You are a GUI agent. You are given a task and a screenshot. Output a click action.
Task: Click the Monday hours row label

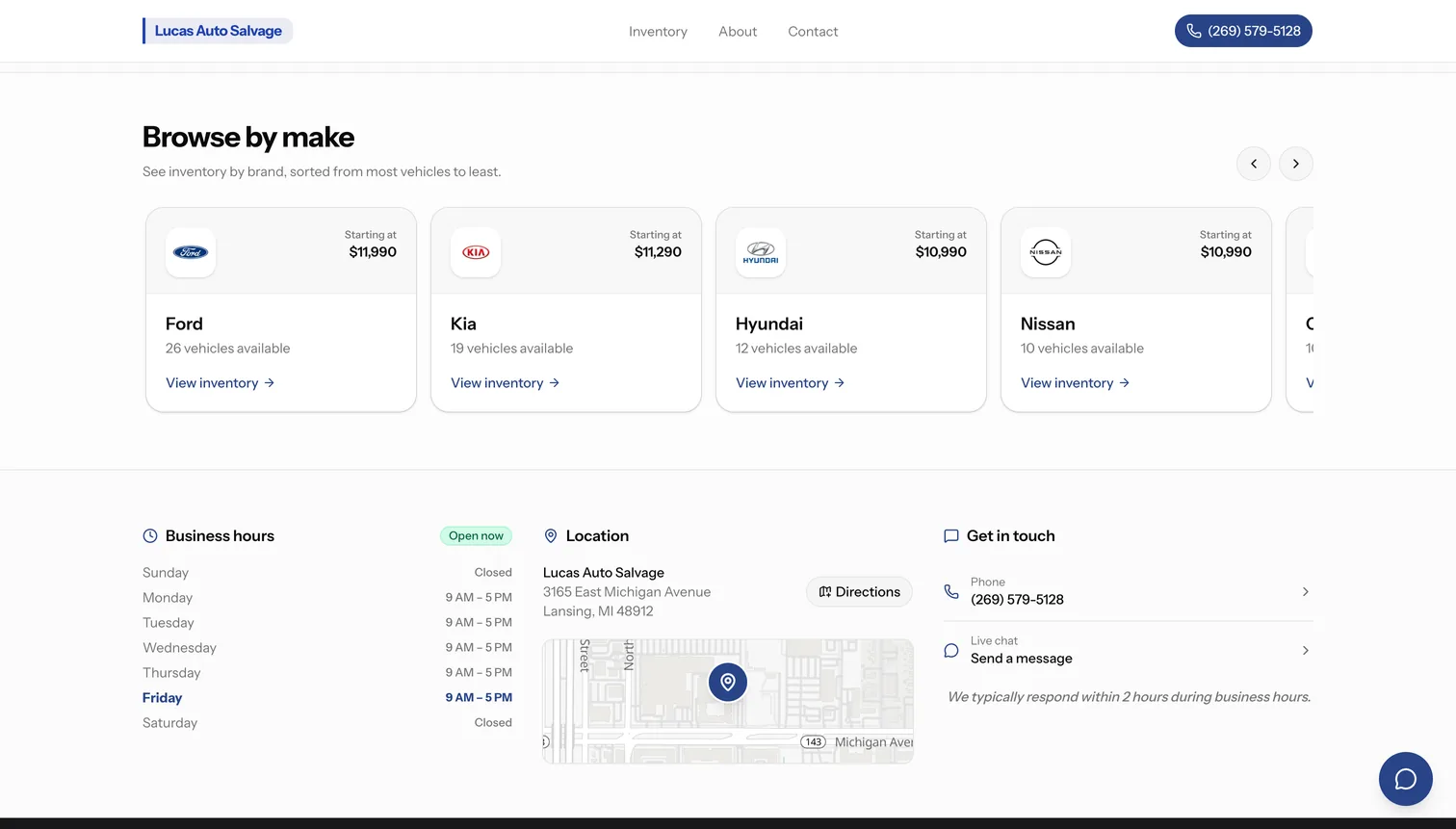[168, 598]
